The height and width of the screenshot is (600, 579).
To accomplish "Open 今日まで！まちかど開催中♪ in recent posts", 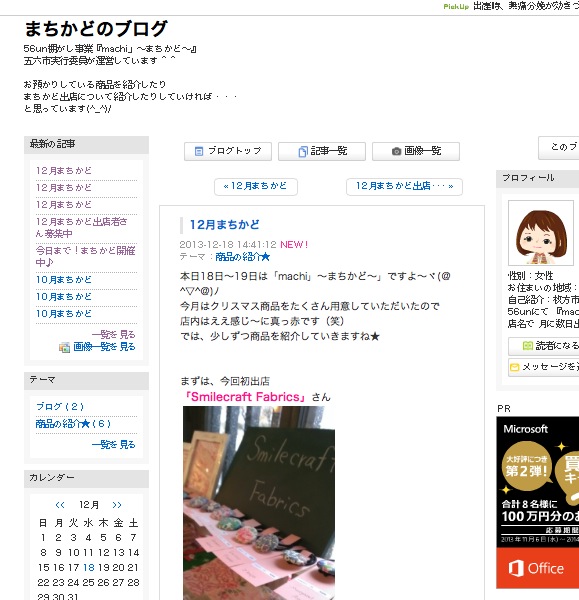I will 85,256.
